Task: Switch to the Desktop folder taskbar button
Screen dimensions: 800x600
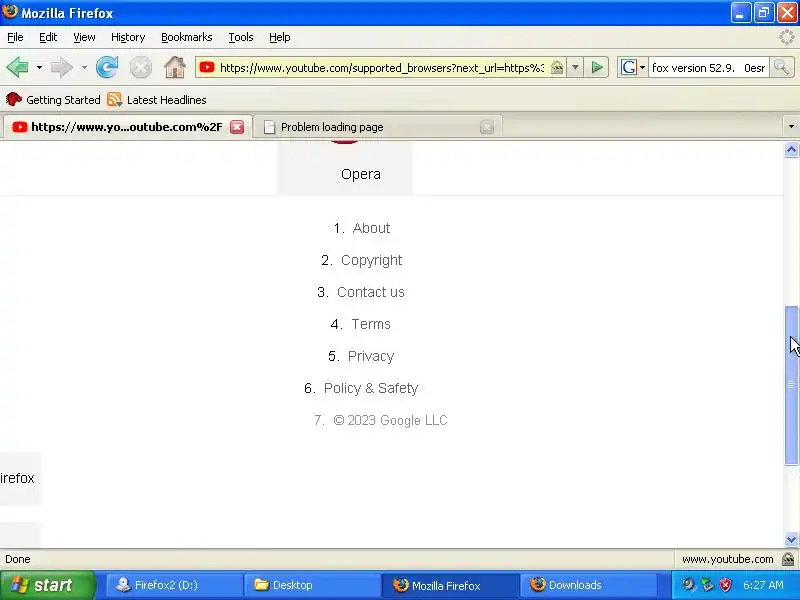Action: coord(312,585)
